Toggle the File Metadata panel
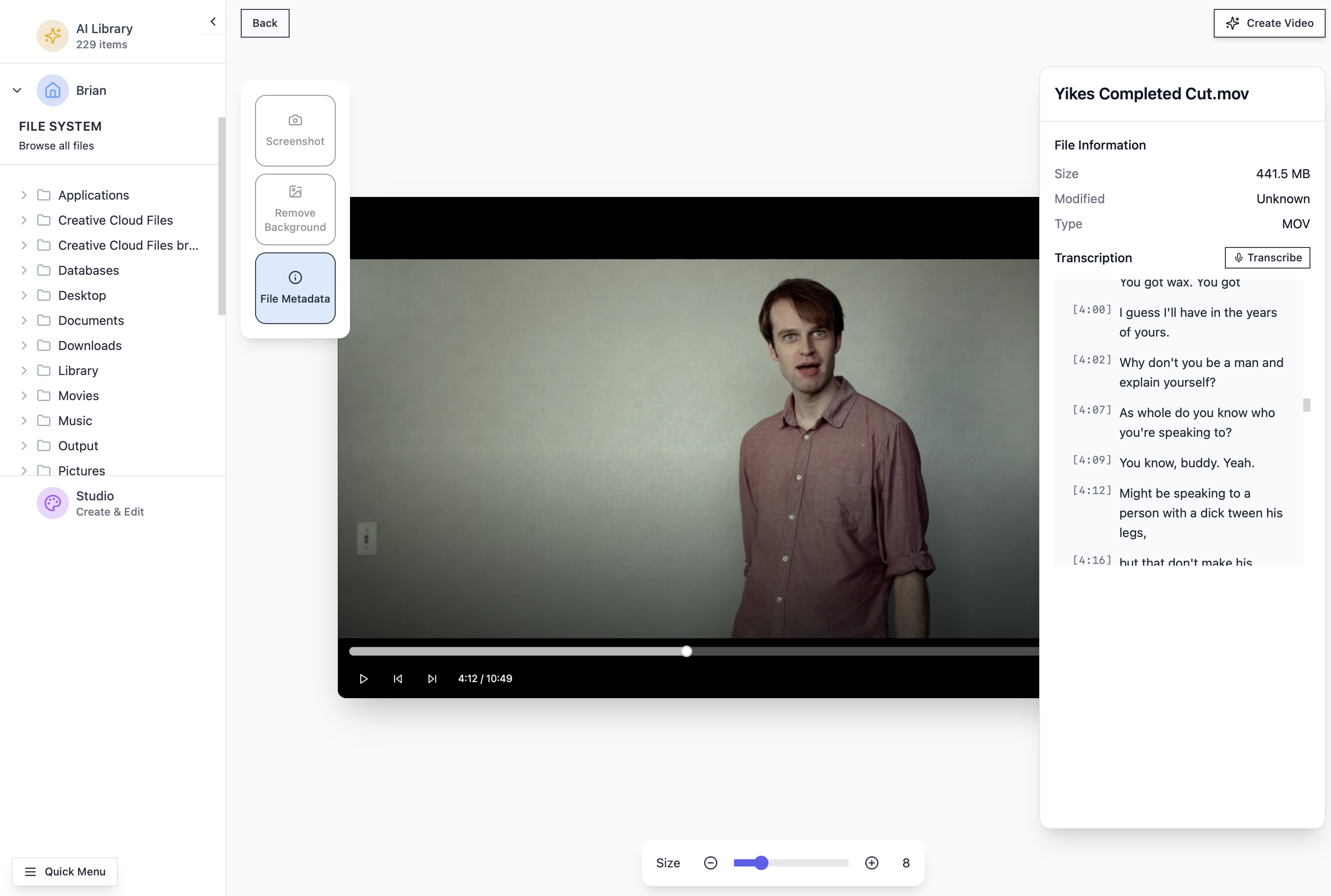Image resolution: width=1331 pixels, height=896 pixels. 295,288
